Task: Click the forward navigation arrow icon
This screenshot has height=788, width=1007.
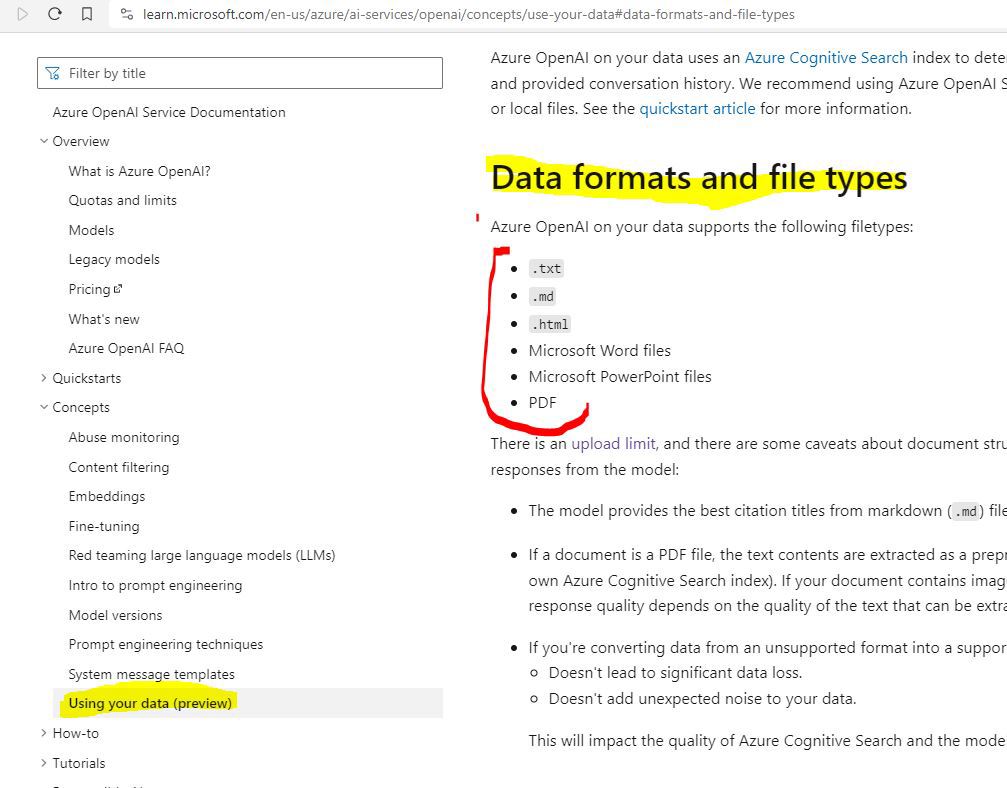Action: tap(22, 13)
